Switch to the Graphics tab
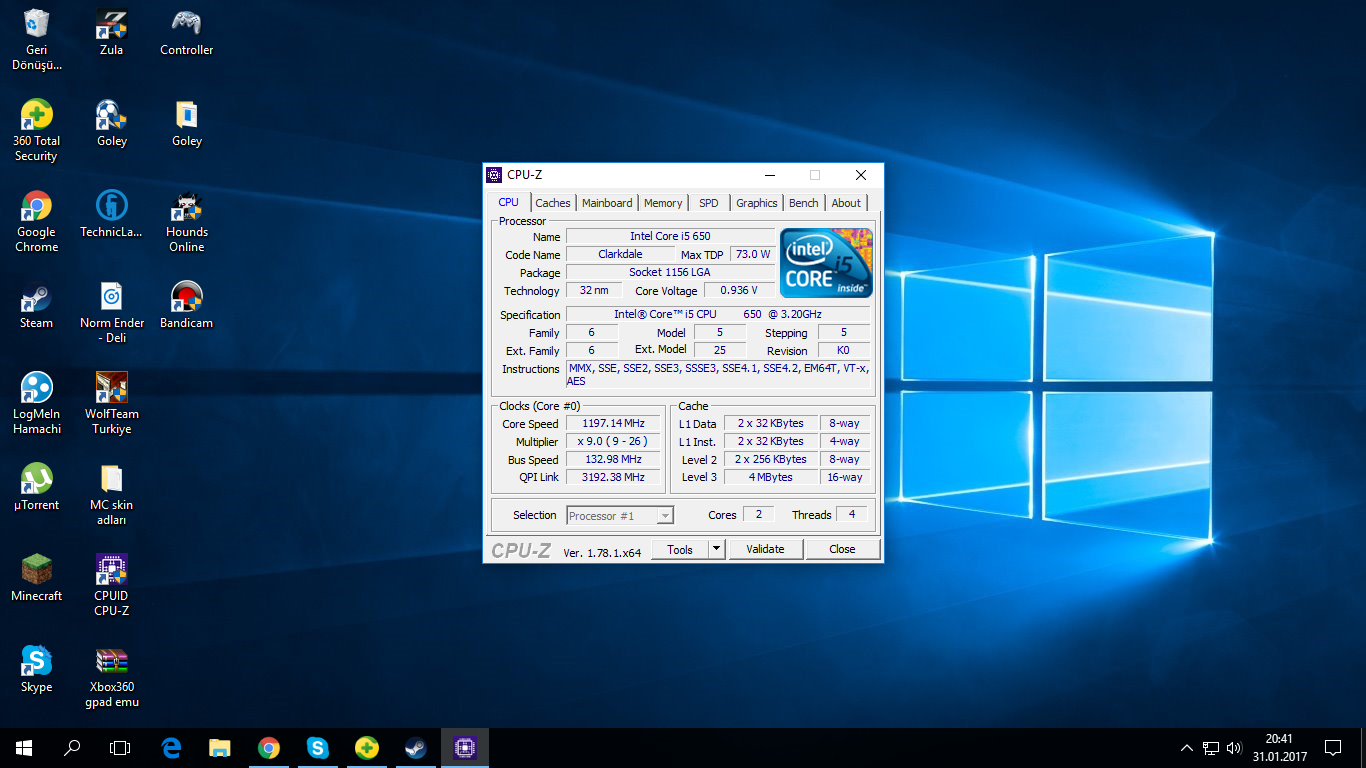Image resolution: width=1366 pixels, height=768 pixels. [757, 202]
